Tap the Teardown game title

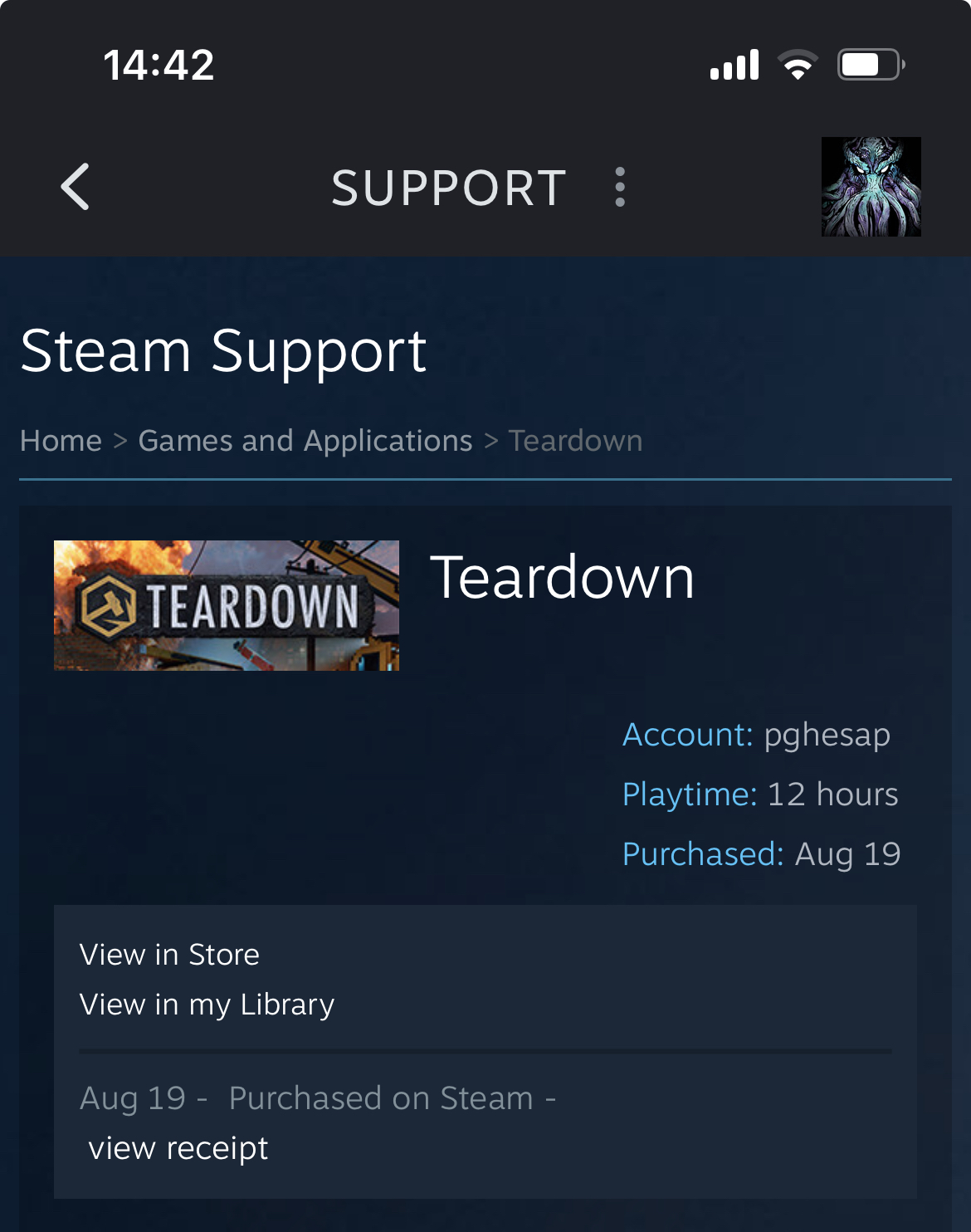562,578
